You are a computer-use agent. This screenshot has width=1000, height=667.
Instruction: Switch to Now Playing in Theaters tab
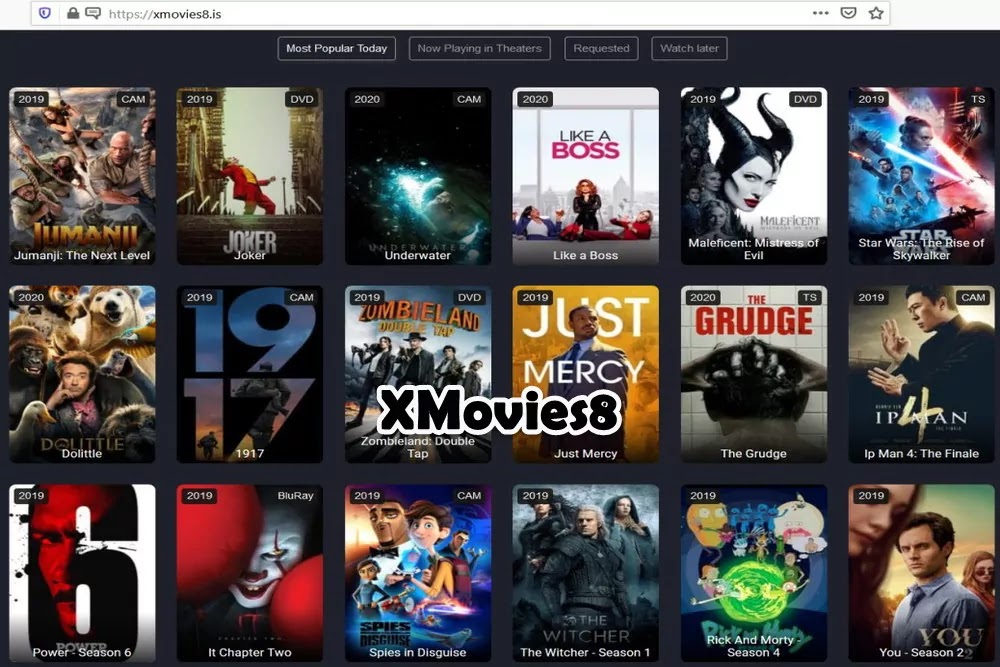point(480,48)
